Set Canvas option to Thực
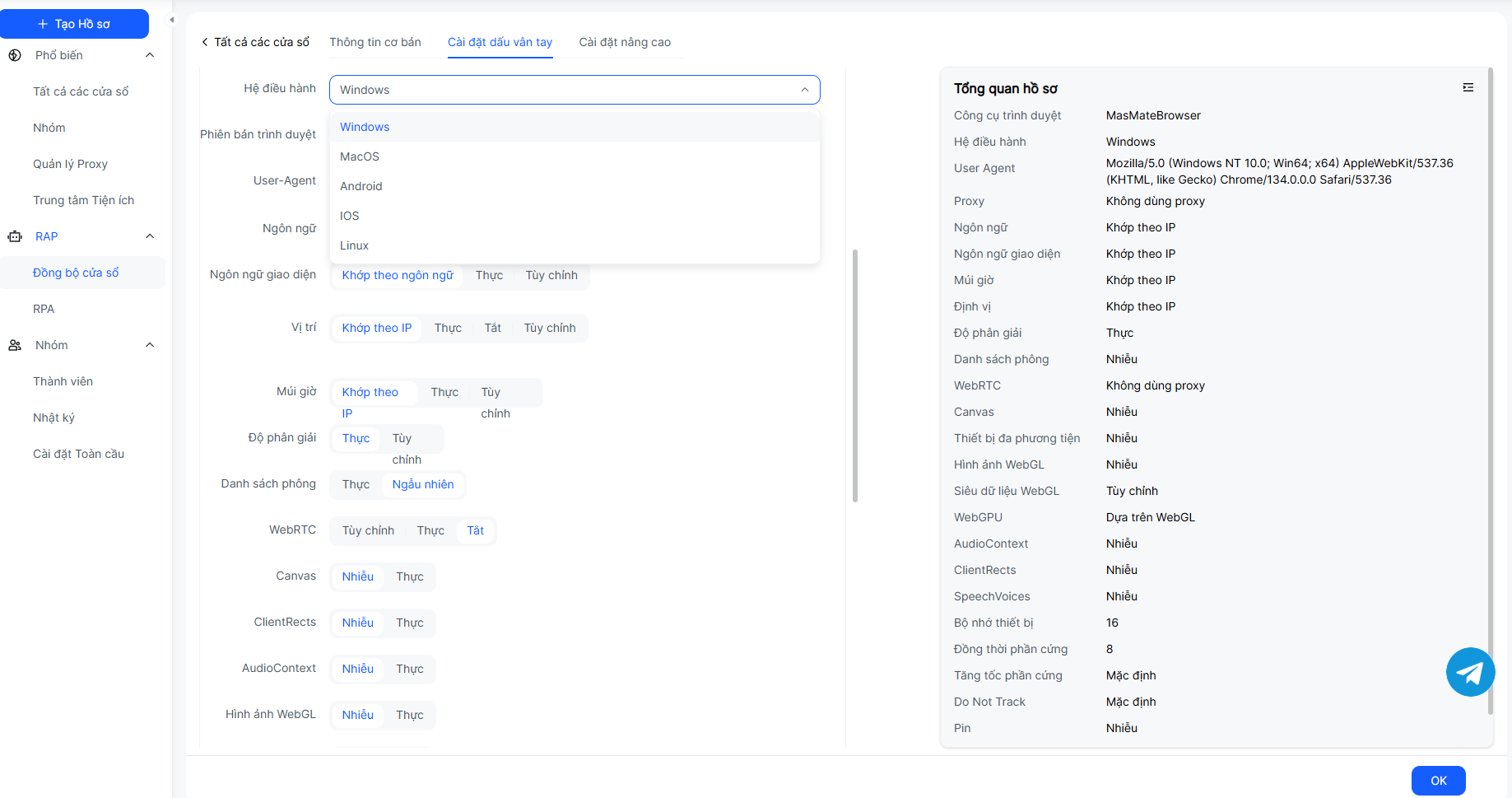 click(x=409, y=576)
